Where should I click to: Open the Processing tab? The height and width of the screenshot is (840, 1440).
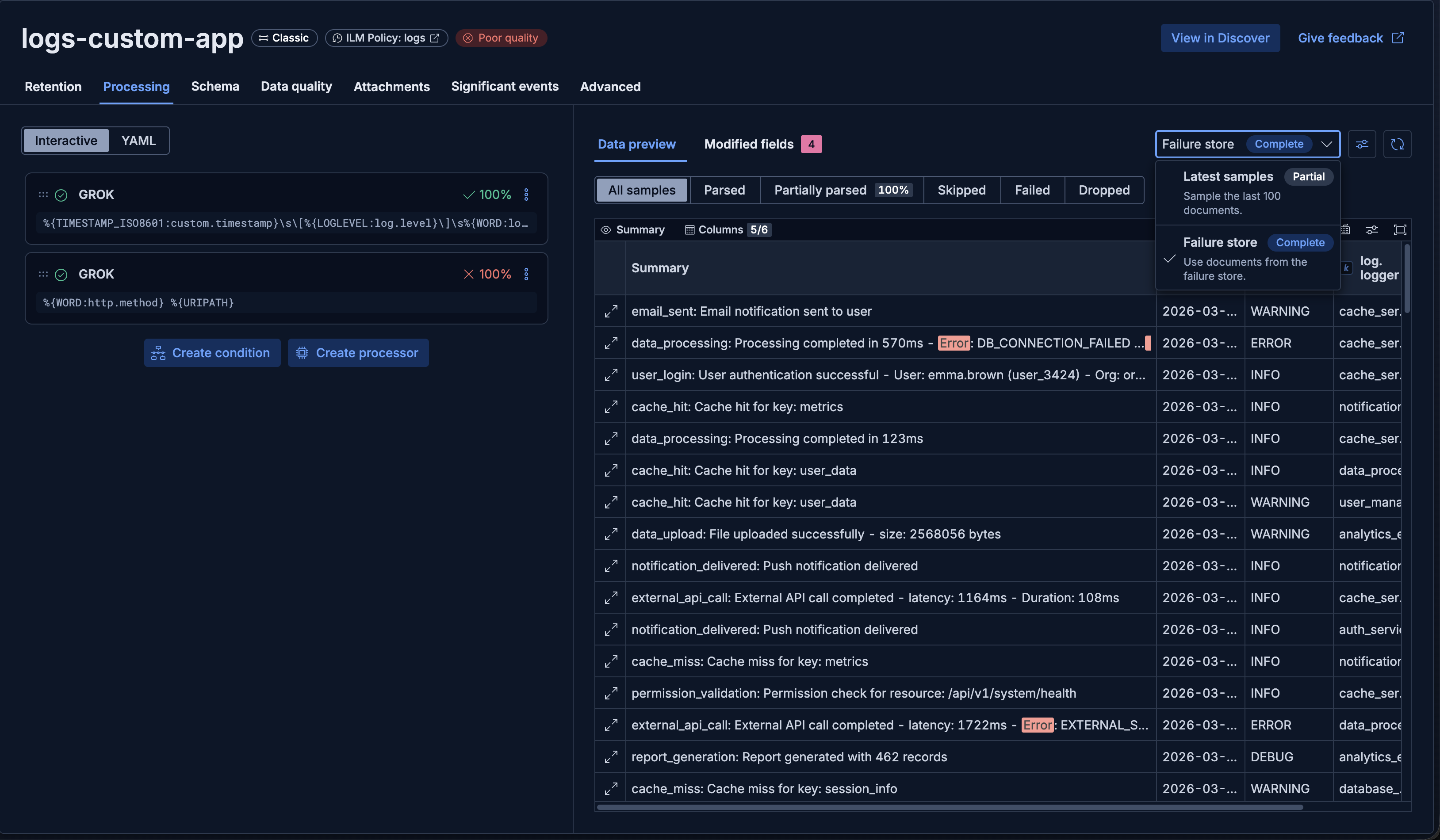pyautogui.click(x=136, y=86)
